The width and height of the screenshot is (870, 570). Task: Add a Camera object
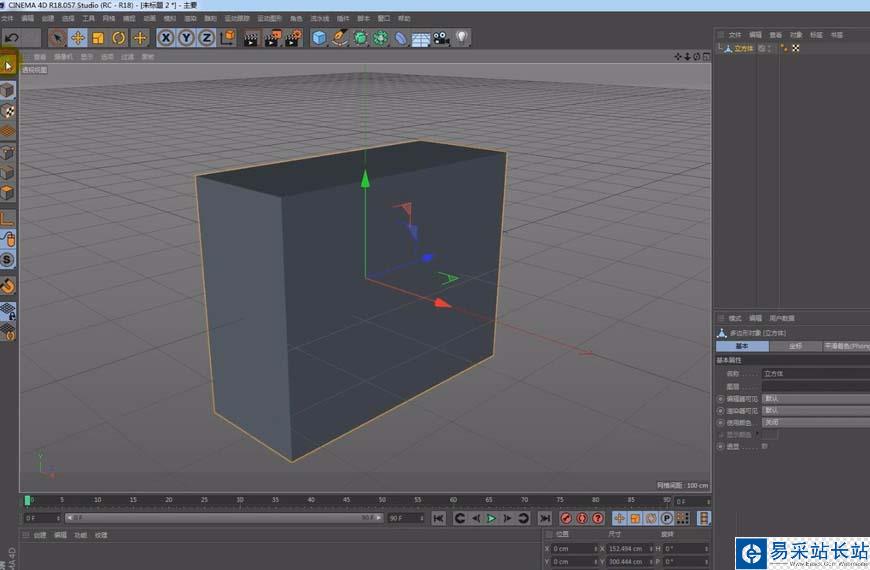[x=442, y=38]
